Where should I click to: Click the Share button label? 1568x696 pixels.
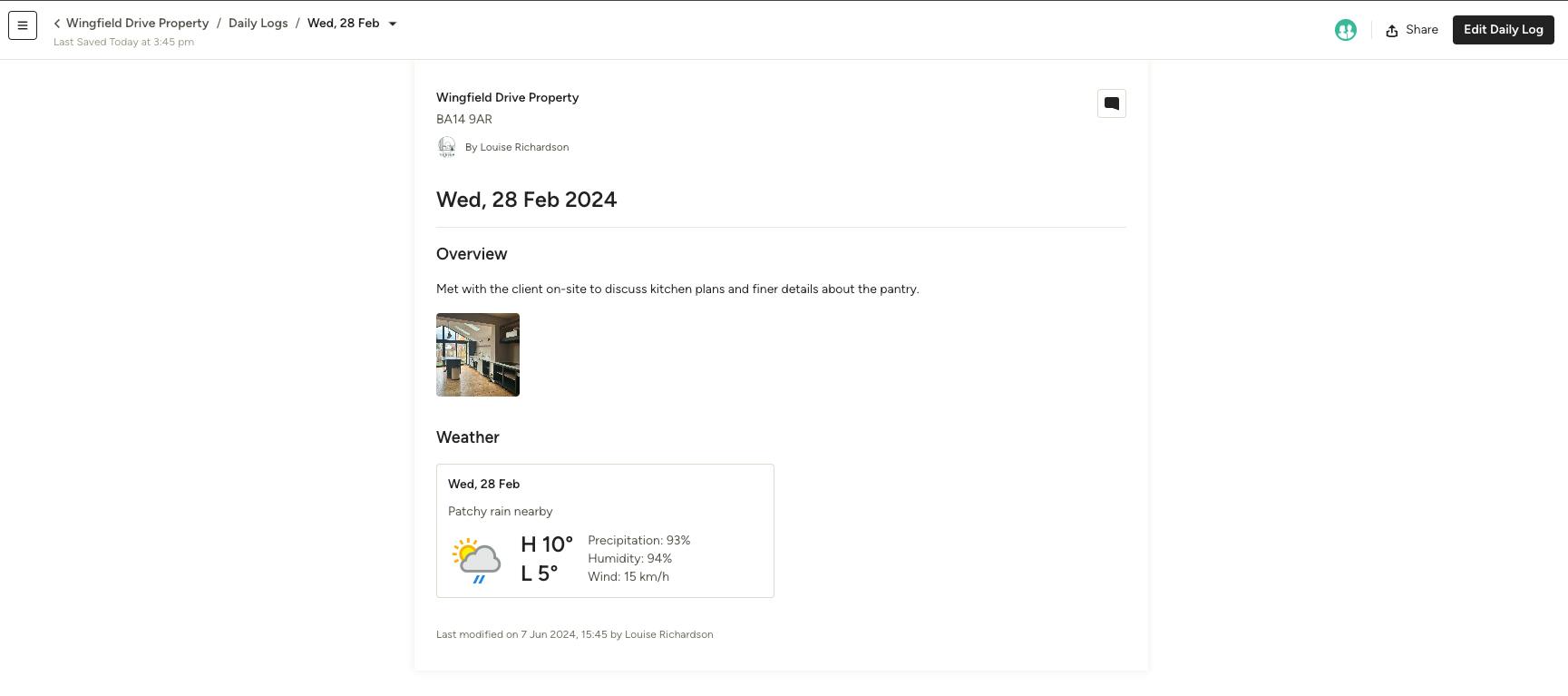click(1422, 30)
